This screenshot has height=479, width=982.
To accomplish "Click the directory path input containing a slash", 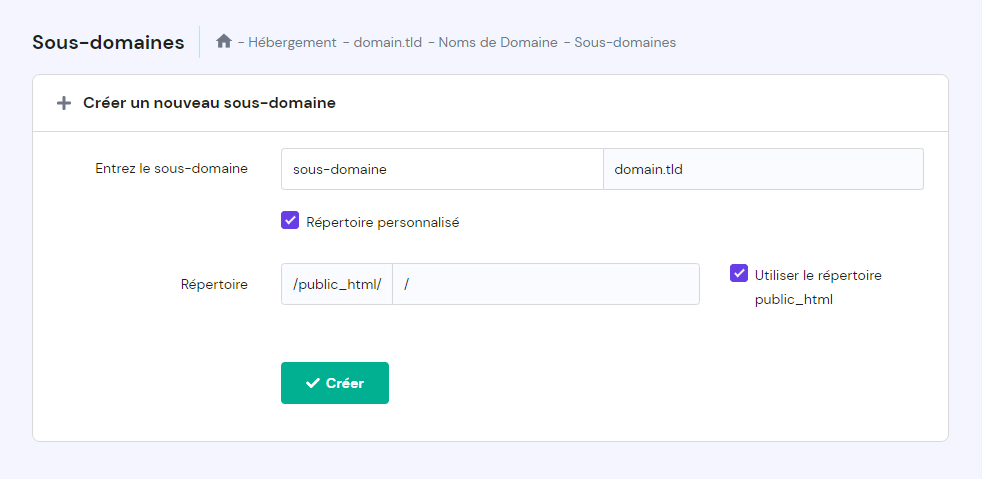I will click(546, 284).
